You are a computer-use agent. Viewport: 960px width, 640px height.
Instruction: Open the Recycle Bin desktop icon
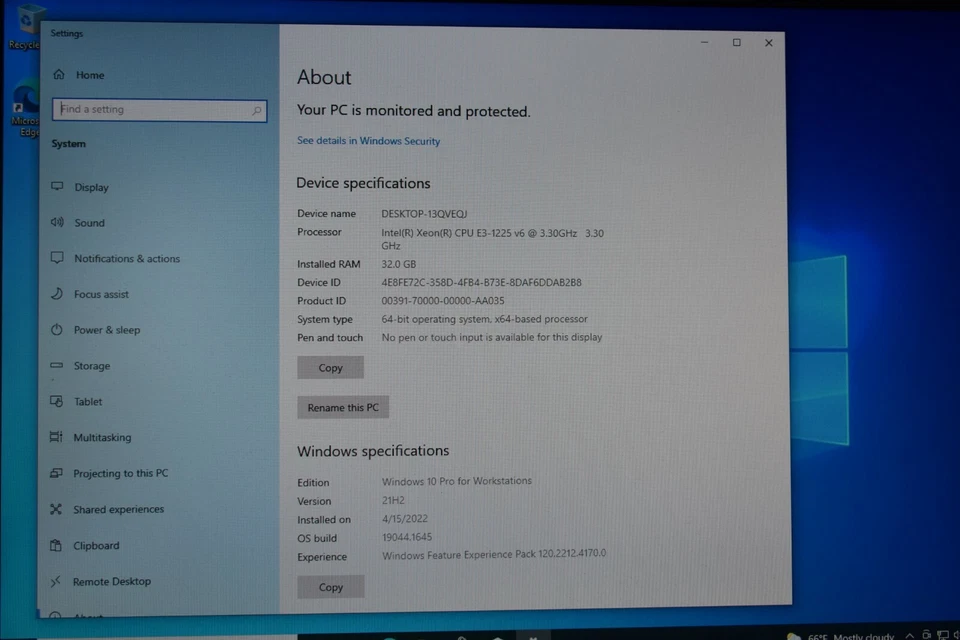tap(24, 28)
